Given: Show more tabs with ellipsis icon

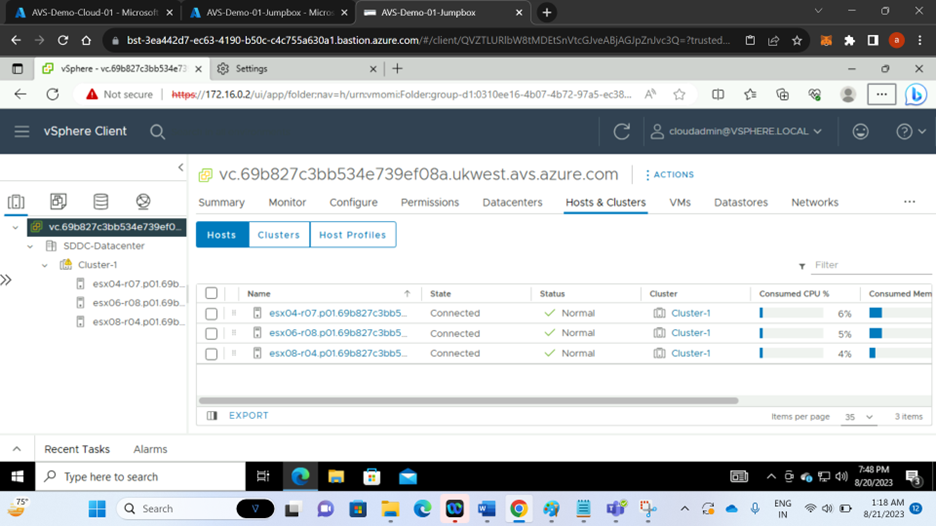Looking at the screenshot, I should [x=909, y=202].
